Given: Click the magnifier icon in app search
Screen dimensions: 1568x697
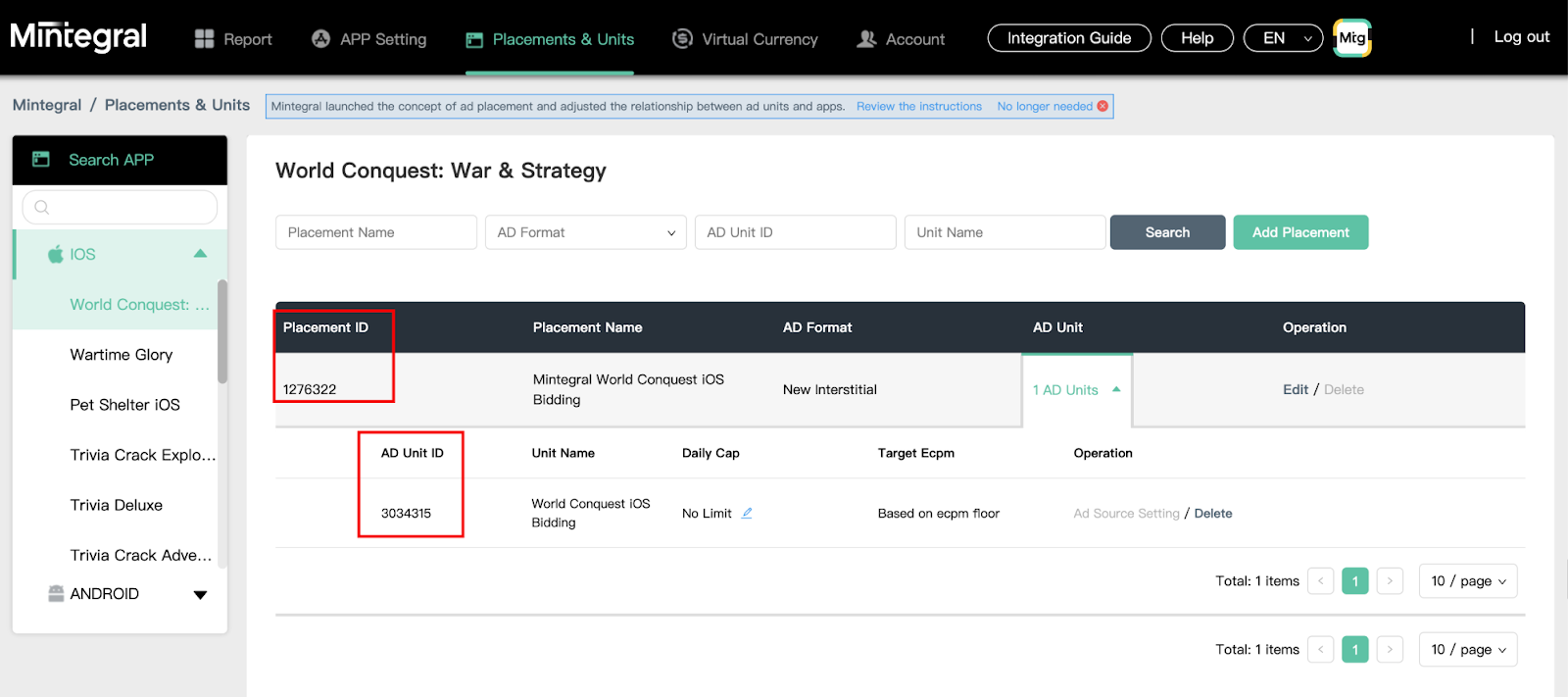Looking at the screenshot, I should click(x=41, y=207).
